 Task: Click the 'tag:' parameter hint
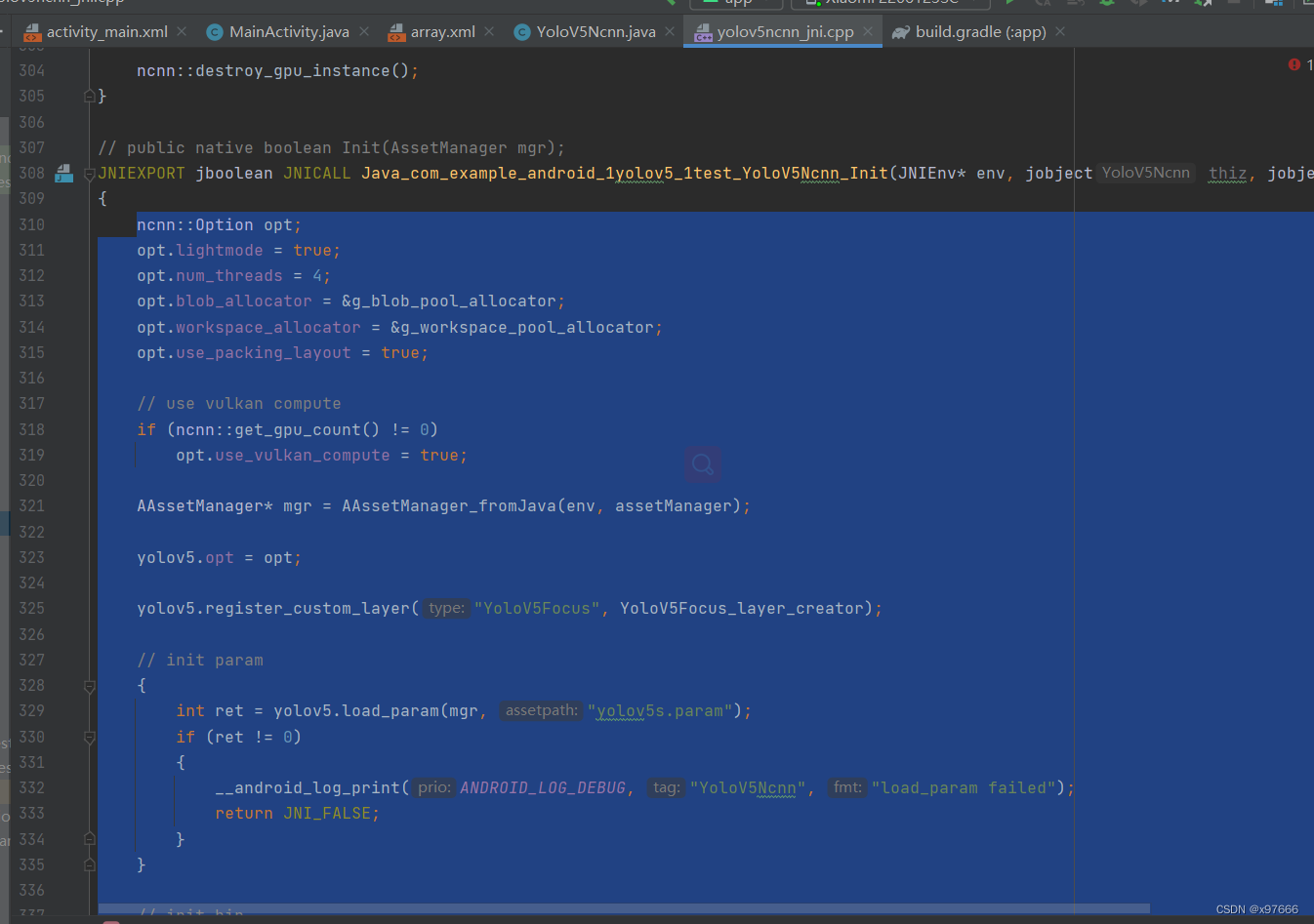[667, 787]
